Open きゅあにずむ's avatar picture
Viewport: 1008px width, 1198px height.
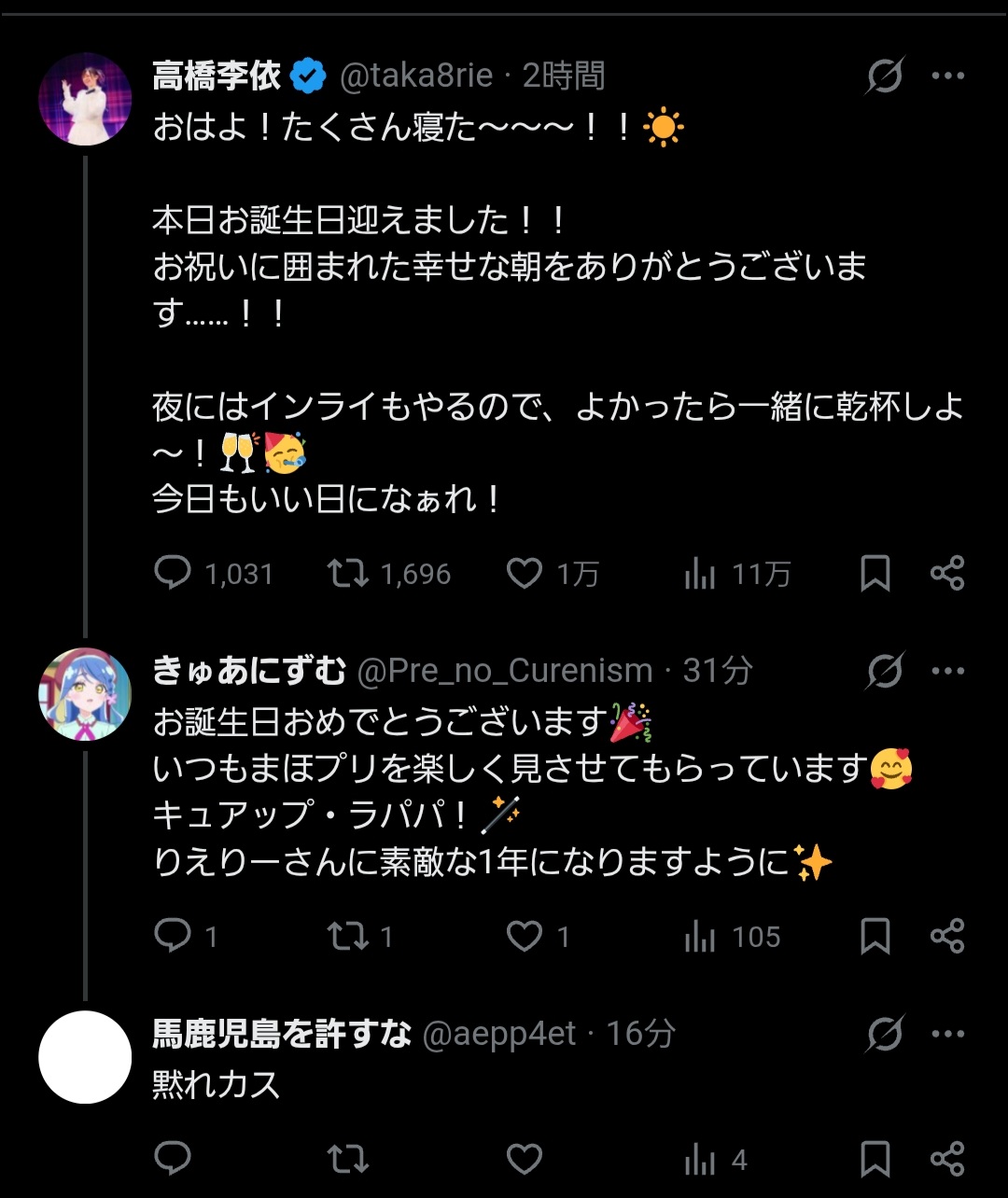pyautogui.click(x=85, y=694)
